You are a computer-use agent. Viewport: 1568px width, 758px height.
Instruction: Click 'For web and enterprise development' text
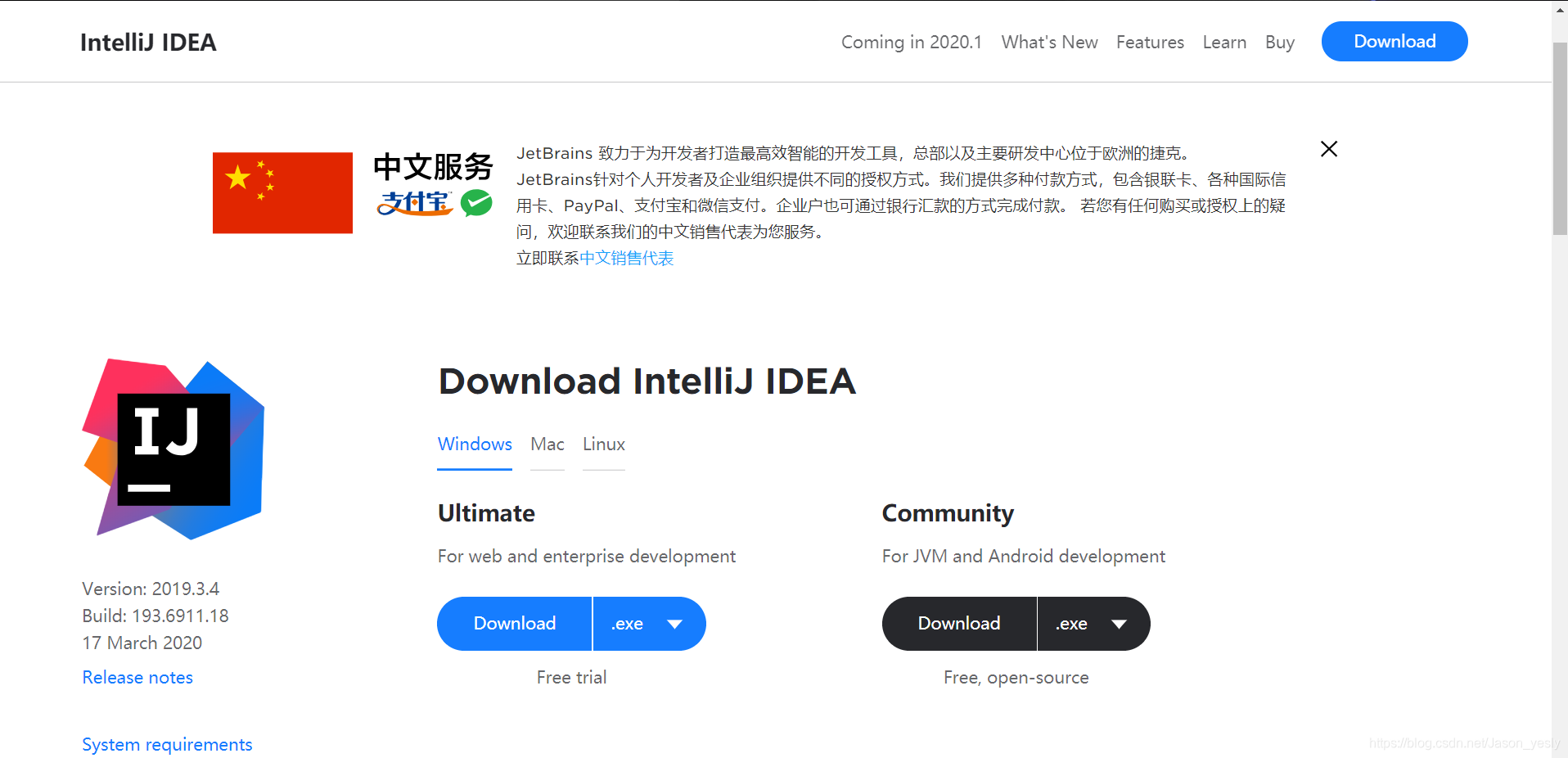587,557
